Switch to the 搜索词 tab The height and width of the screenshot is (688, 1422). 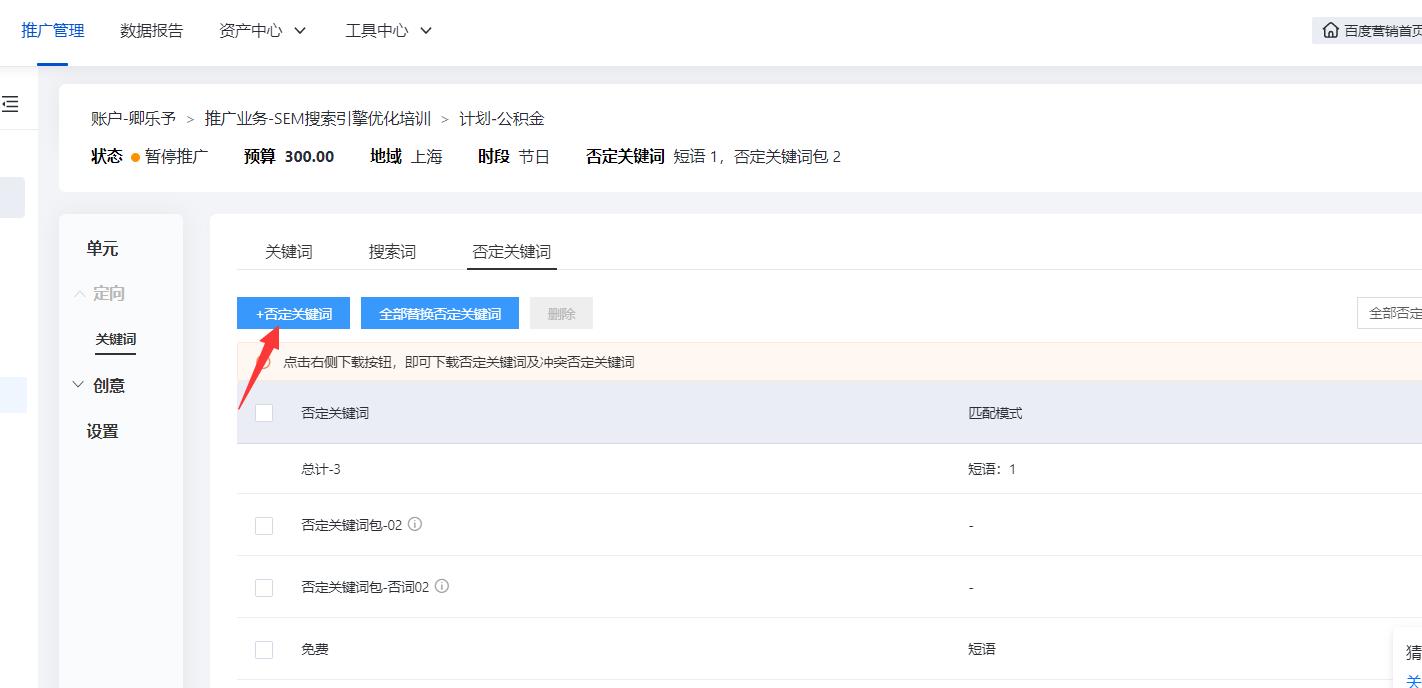click(392, 252)
